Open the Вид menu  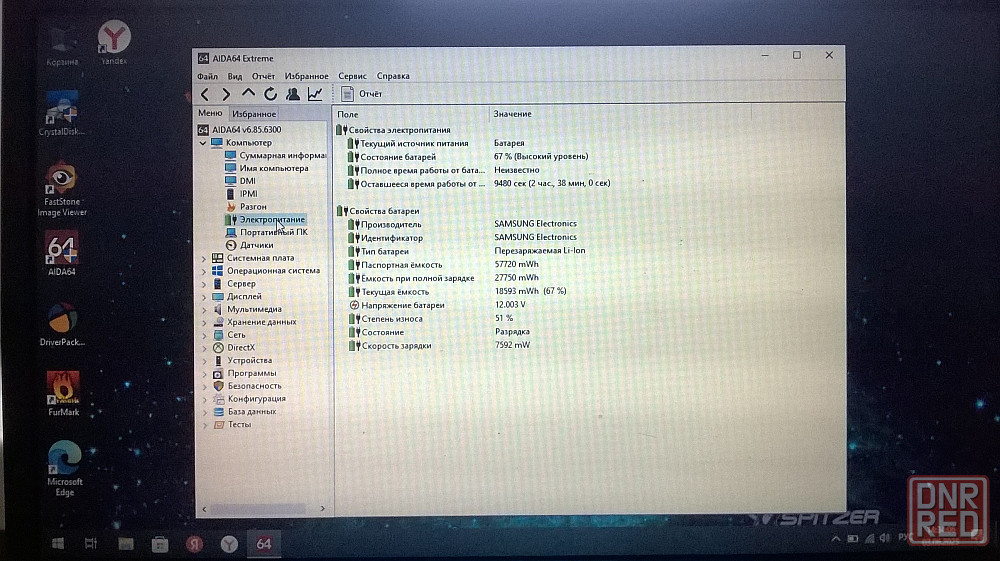pyautogui.click(x=235, y=76)
